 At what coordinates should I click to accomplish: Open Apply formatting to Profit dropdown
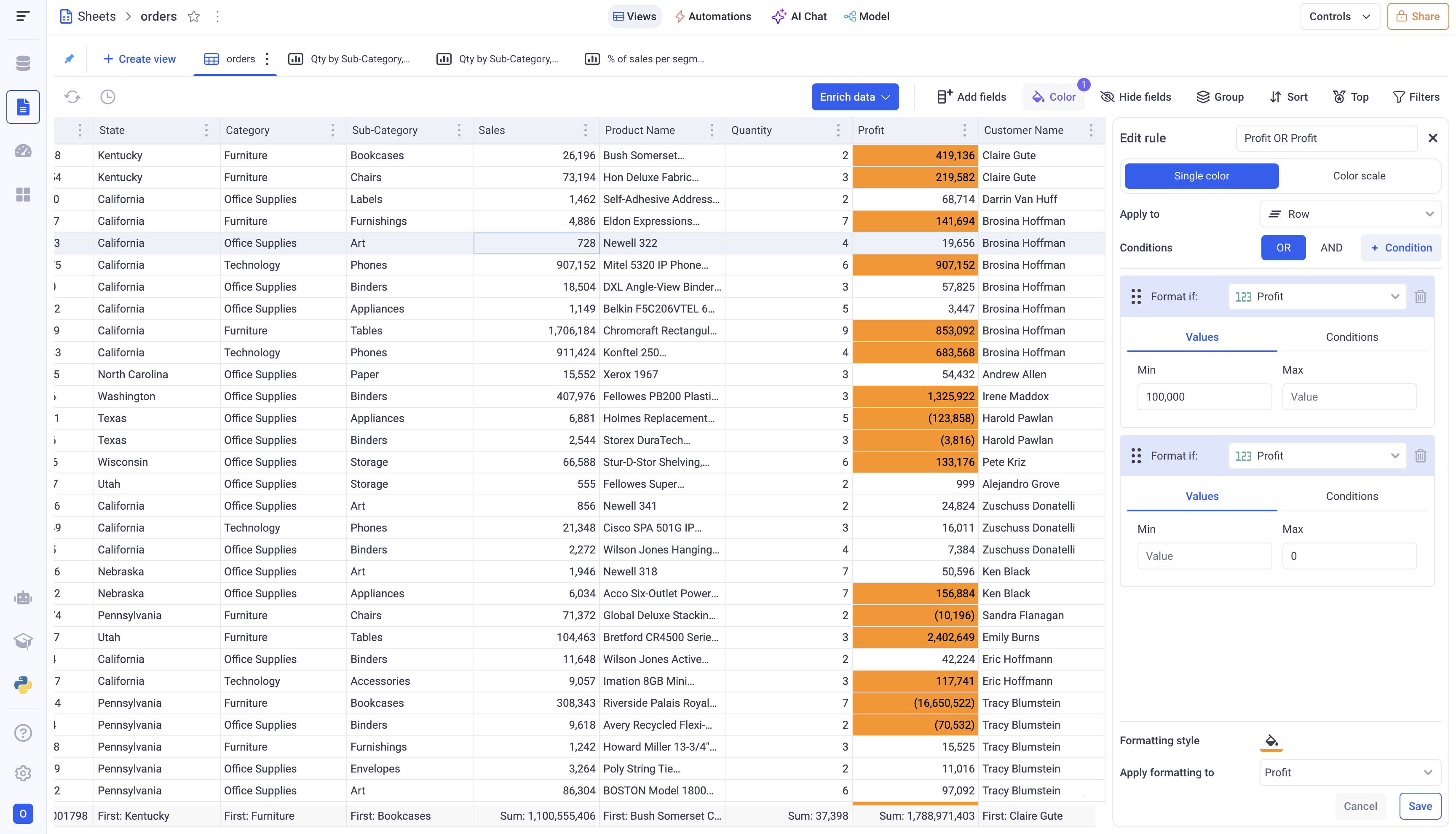1350,772
